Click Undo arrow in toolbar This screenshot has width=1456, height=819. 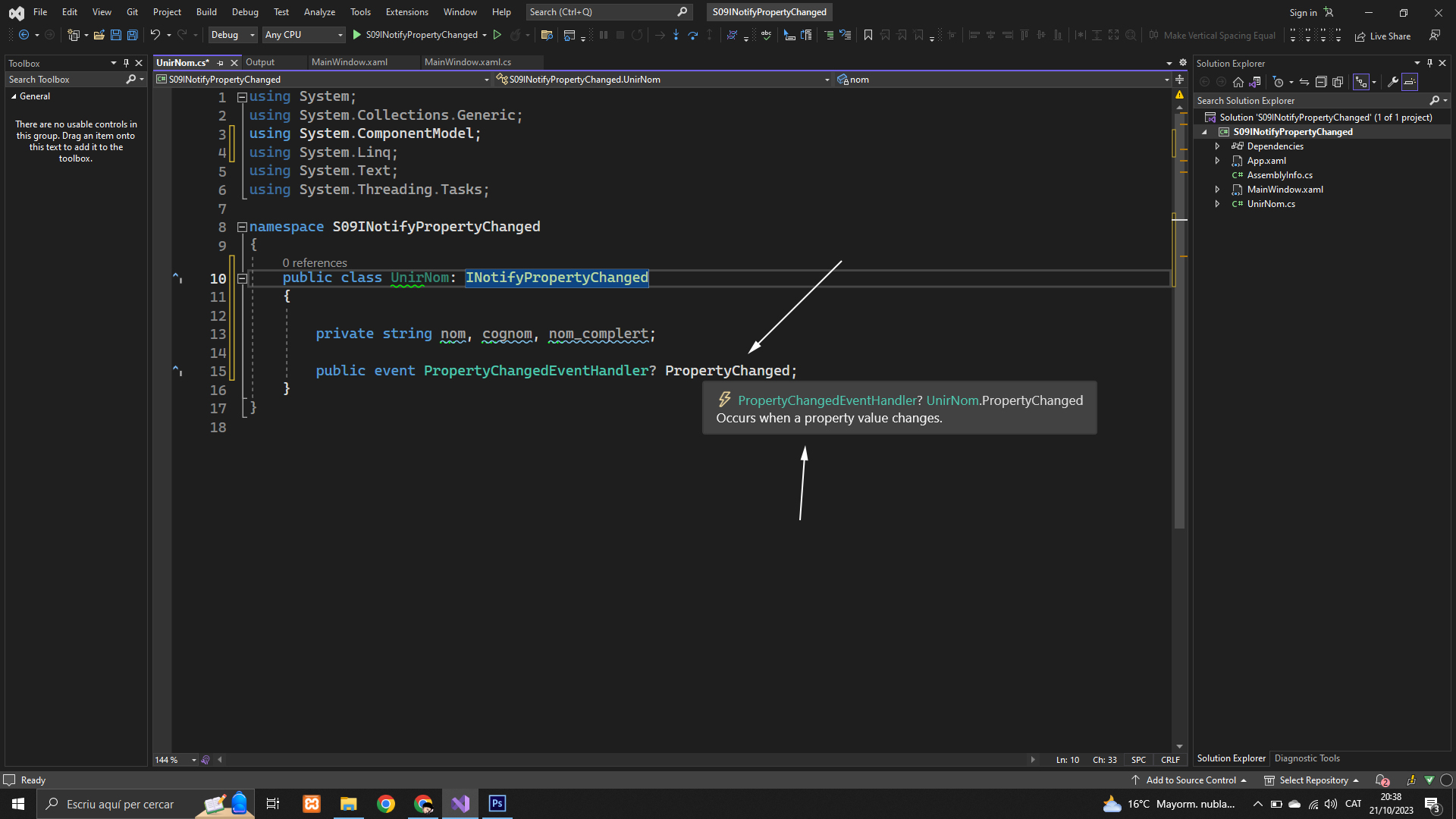point(155,35)
